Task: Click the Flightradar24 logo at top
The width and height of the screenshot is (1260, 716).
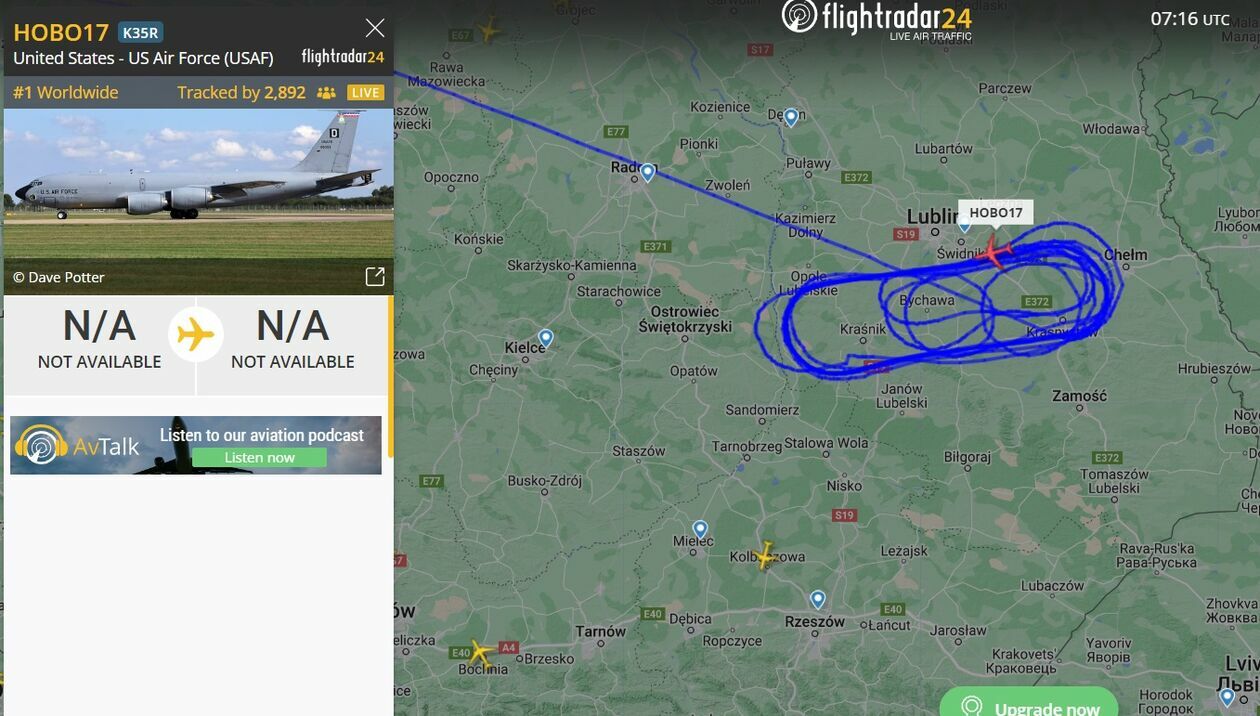Action: pos(876,19)
